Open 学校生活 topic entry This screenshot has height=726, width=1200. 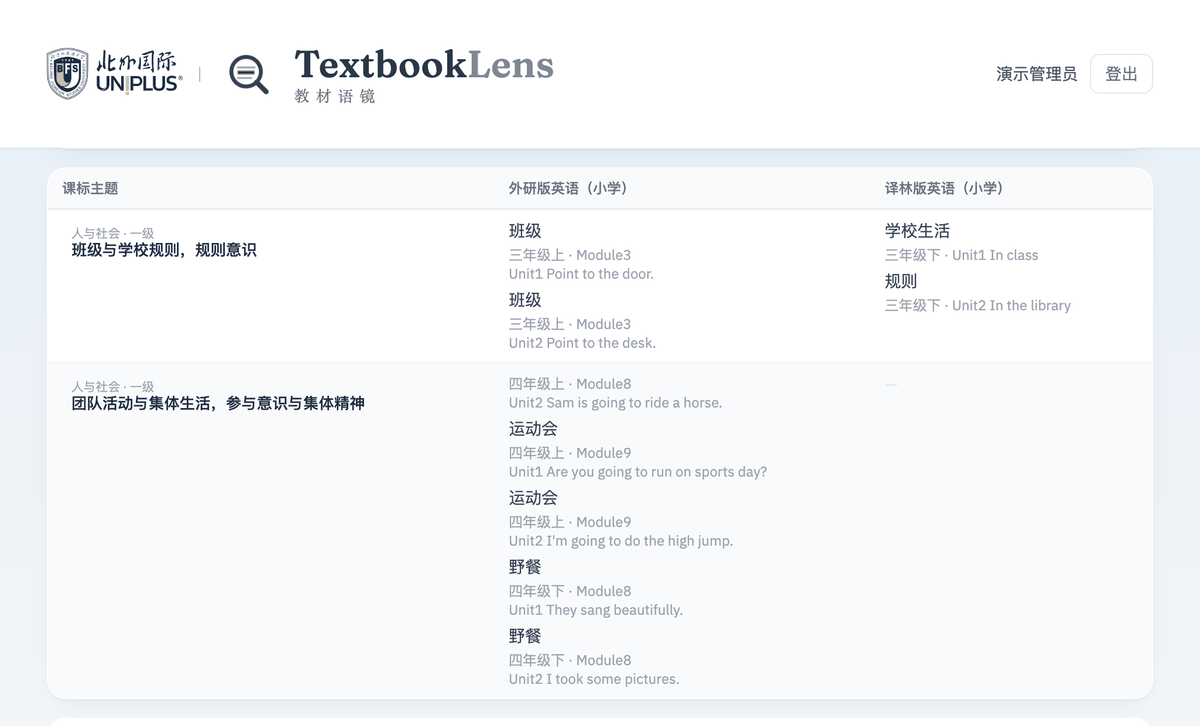[x=917, y=231]
